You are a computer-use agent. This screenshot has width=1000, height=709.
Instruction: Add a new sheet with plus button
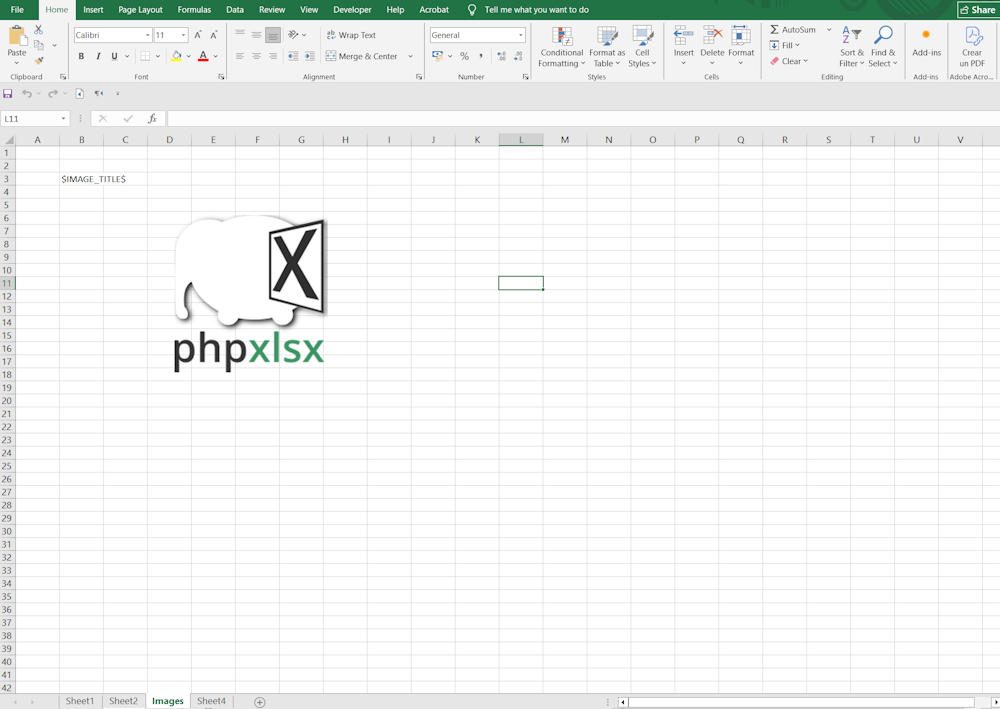(260, 702)
